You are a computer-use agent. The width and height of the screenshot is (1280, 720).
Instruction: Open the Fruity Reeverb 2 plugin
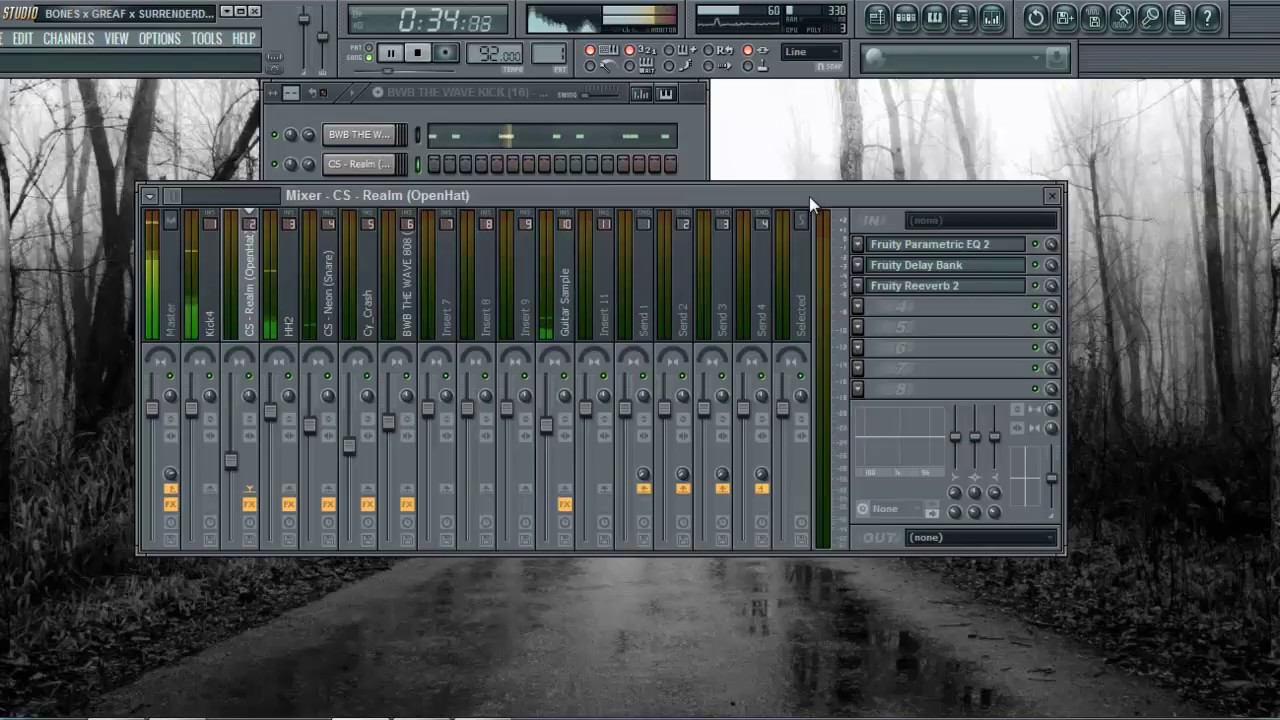point(946,286)
